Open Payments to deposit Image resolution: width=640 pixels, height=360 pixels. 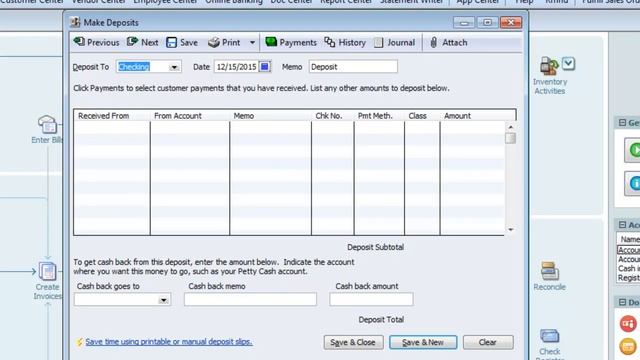[x=291, y=42]
